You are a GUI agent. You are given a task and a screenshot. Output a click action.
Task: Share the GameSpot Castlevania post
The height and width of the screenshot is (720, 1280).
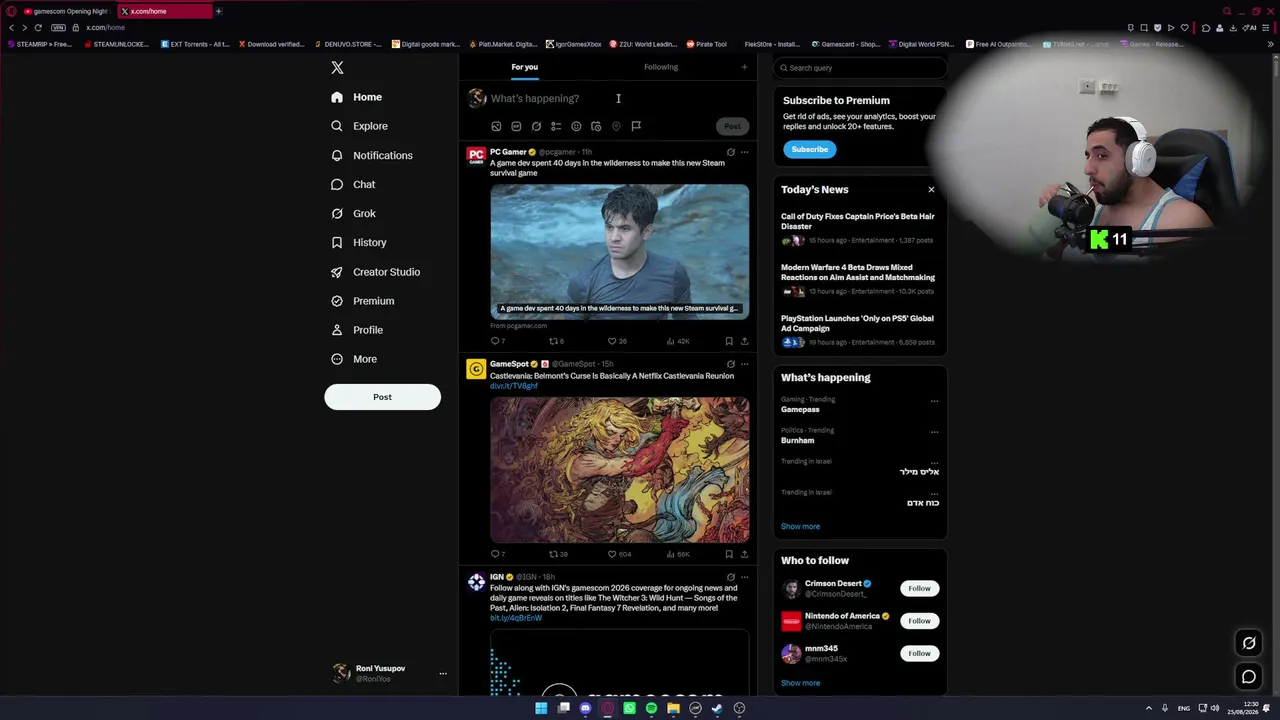(x=744, y=554)
